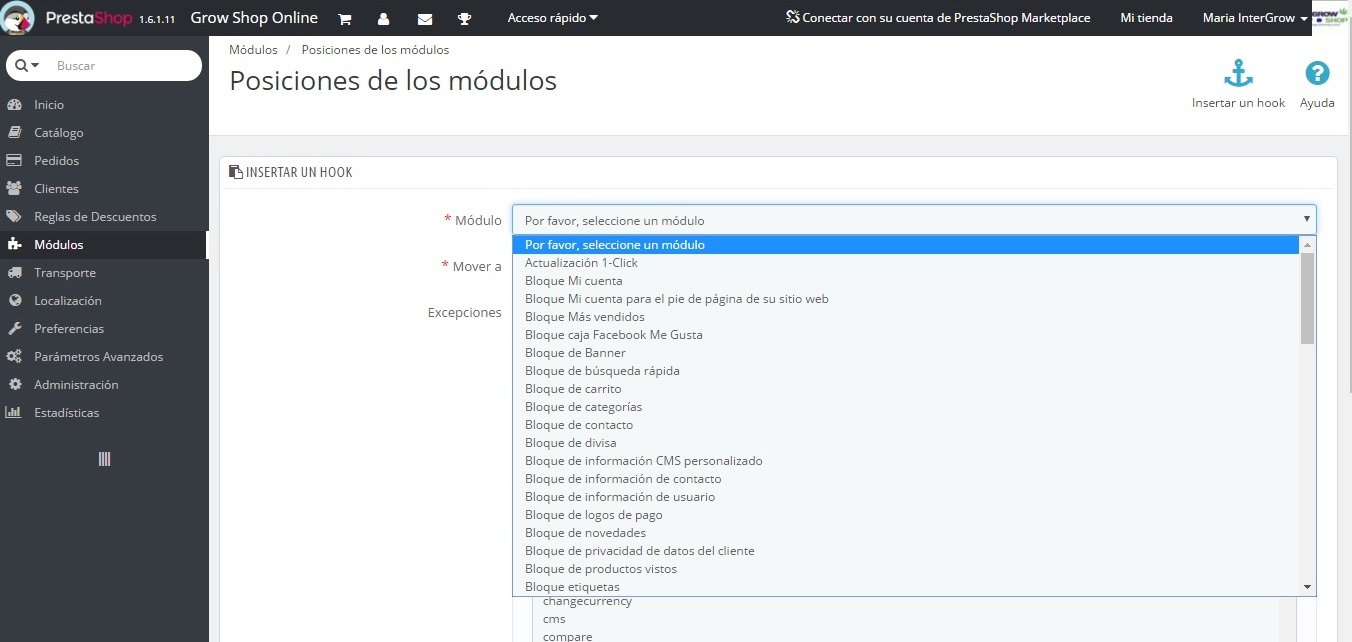Select 'Actualización 1-Click' option
The height and width of the screenshot is (642, 1352).
click(x=906, y=263)
